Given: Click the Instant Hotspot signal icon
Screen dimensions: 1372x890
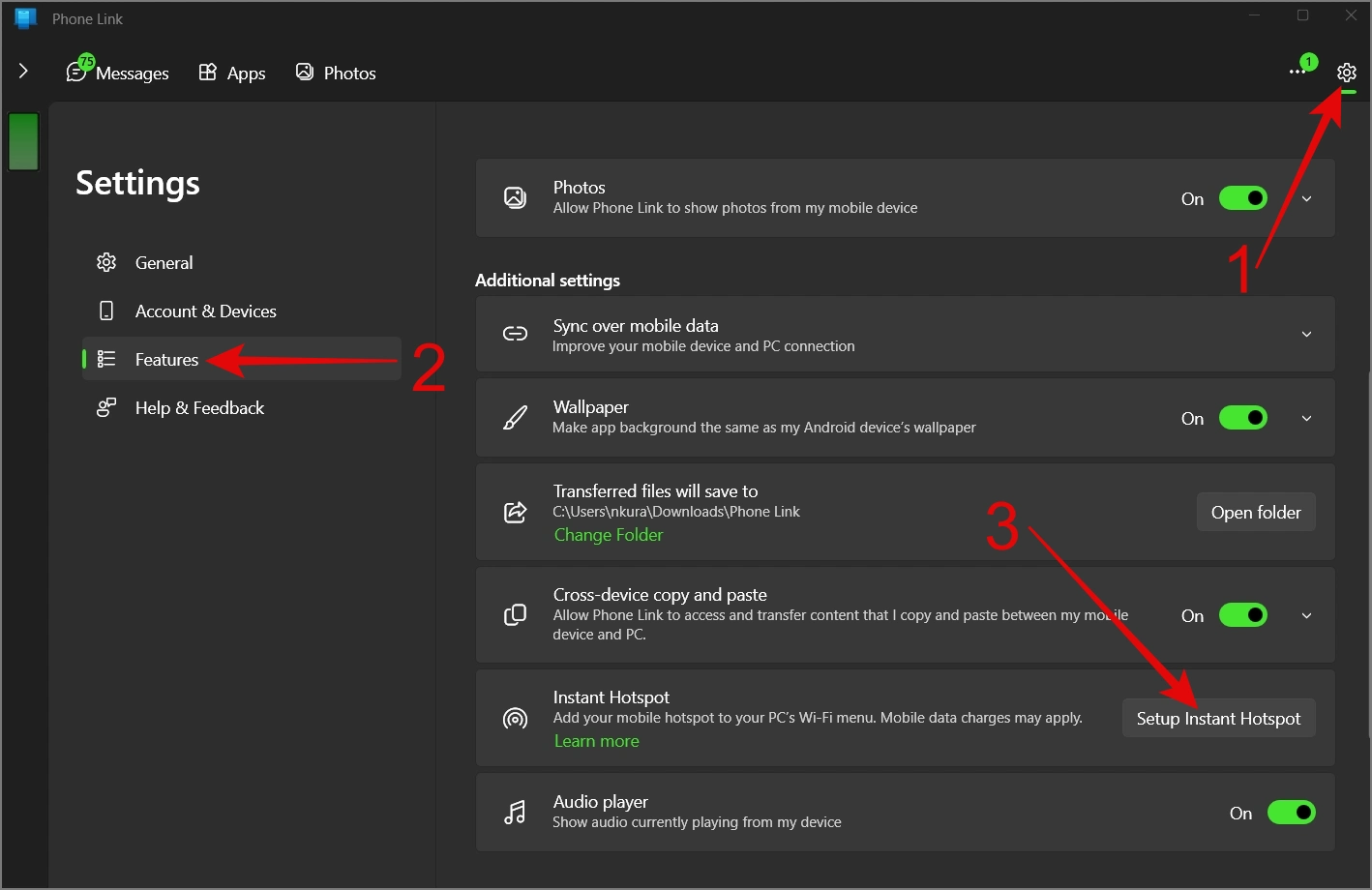Looking at the screenshot, I should 516,718.
